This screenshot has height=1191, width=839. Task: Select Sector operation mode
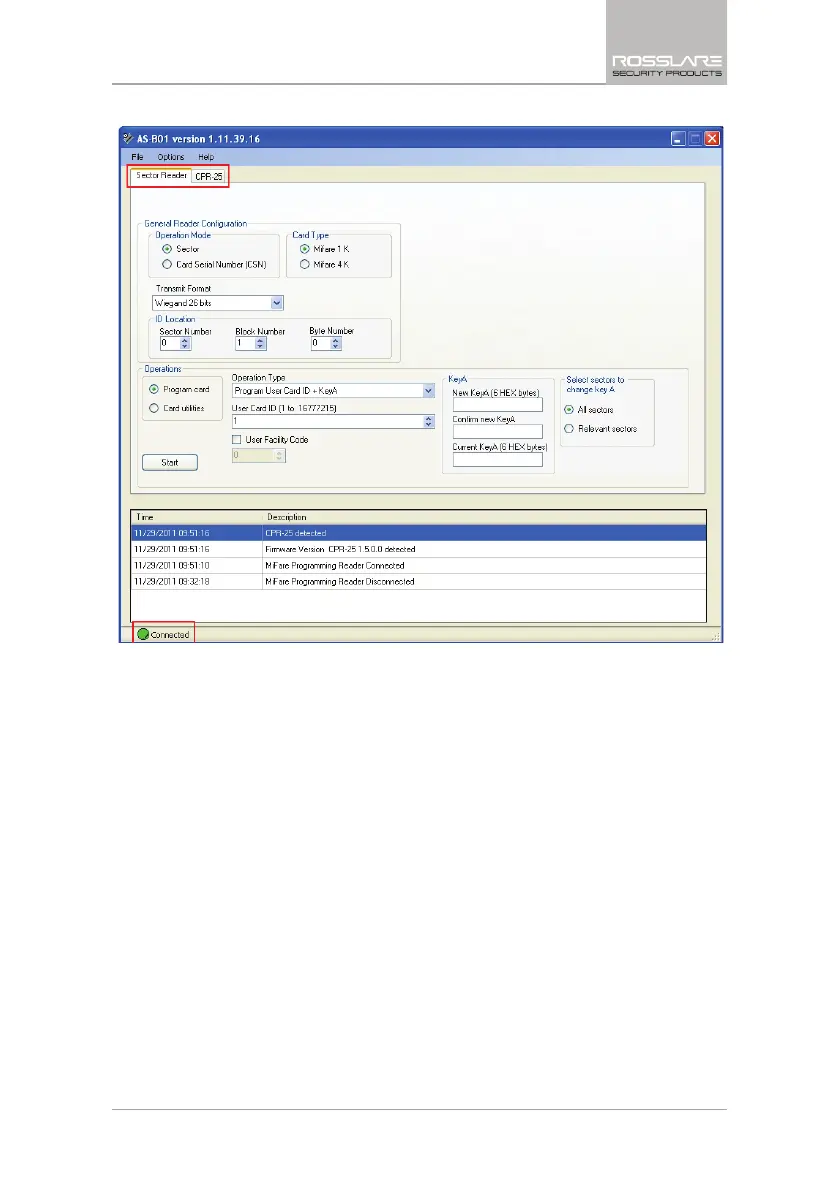click(167, 249)
